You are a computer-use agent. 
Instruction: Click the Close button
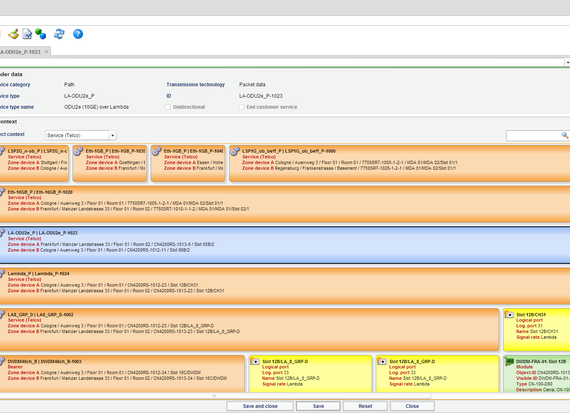coord(412,406)
